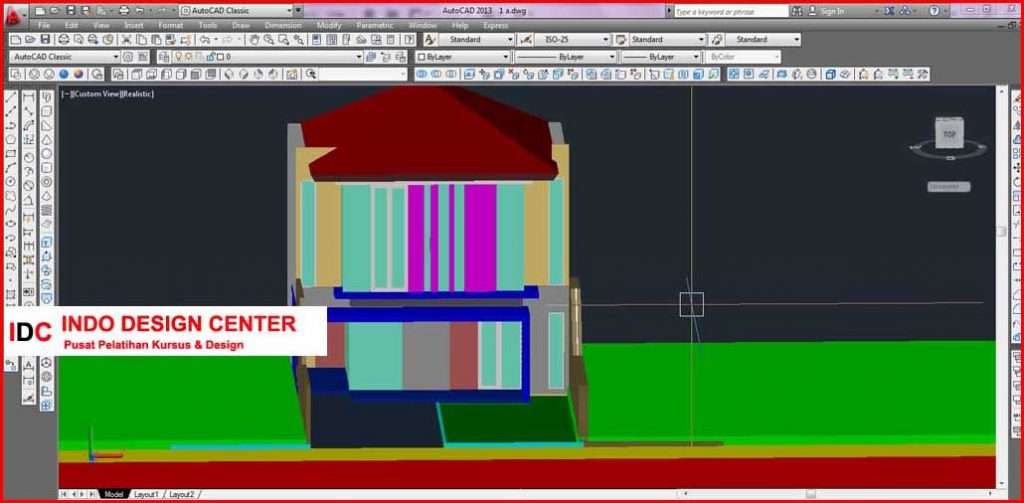Switch to SW Isometric view icon
The image size is (1024, 503).
[x=228, y=74]
